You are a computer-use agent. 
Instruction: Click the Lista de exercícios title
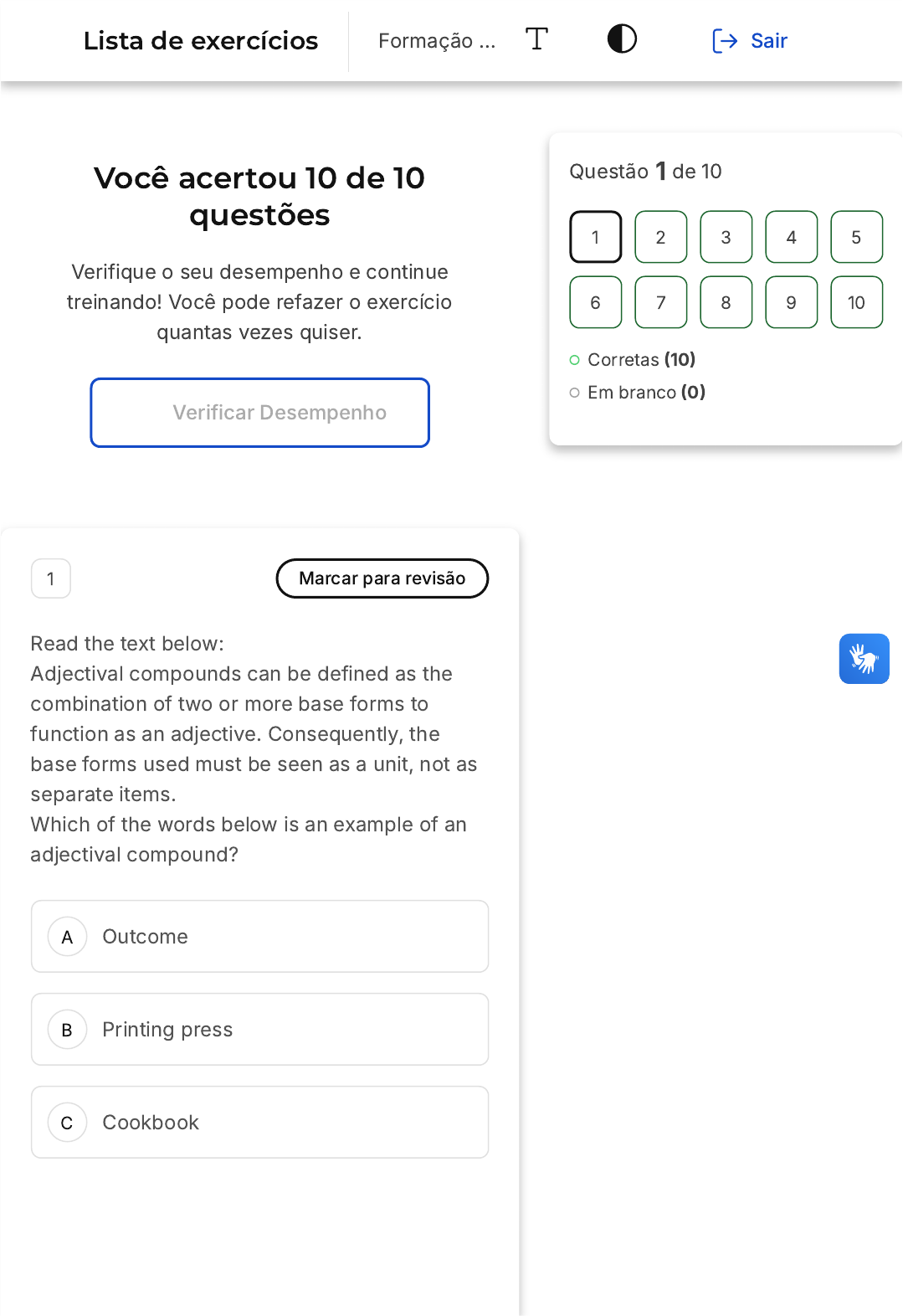click(x=201, y=41)
